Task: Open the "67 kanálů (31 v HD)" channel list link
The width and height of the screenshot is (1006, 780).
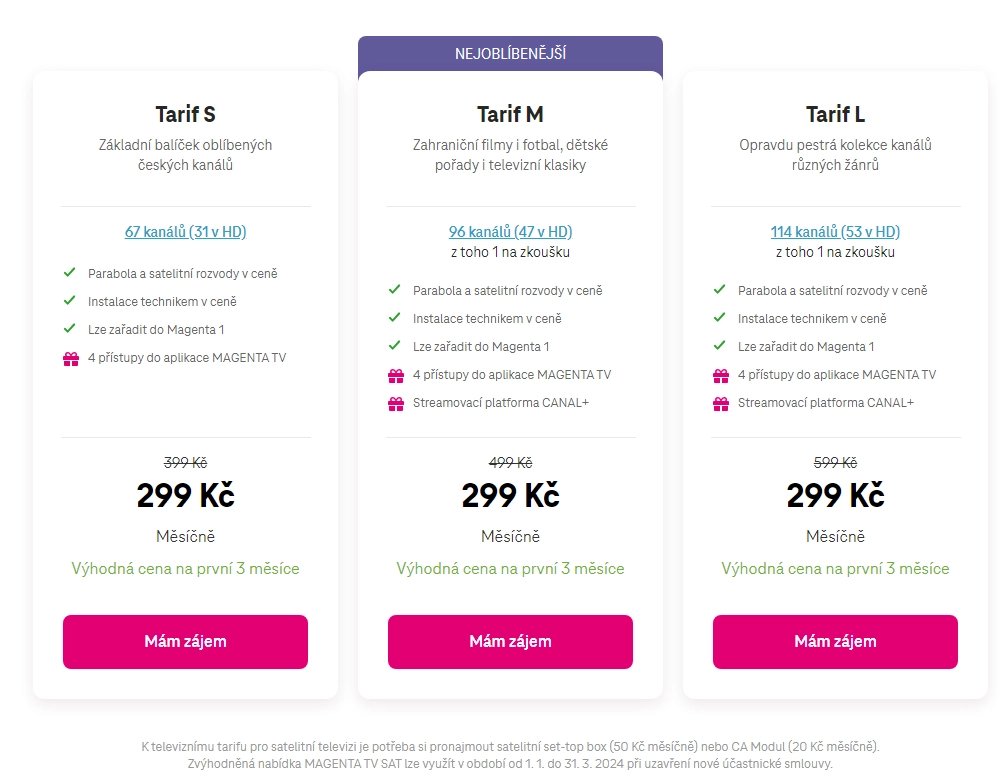Action: click(185, 231)
